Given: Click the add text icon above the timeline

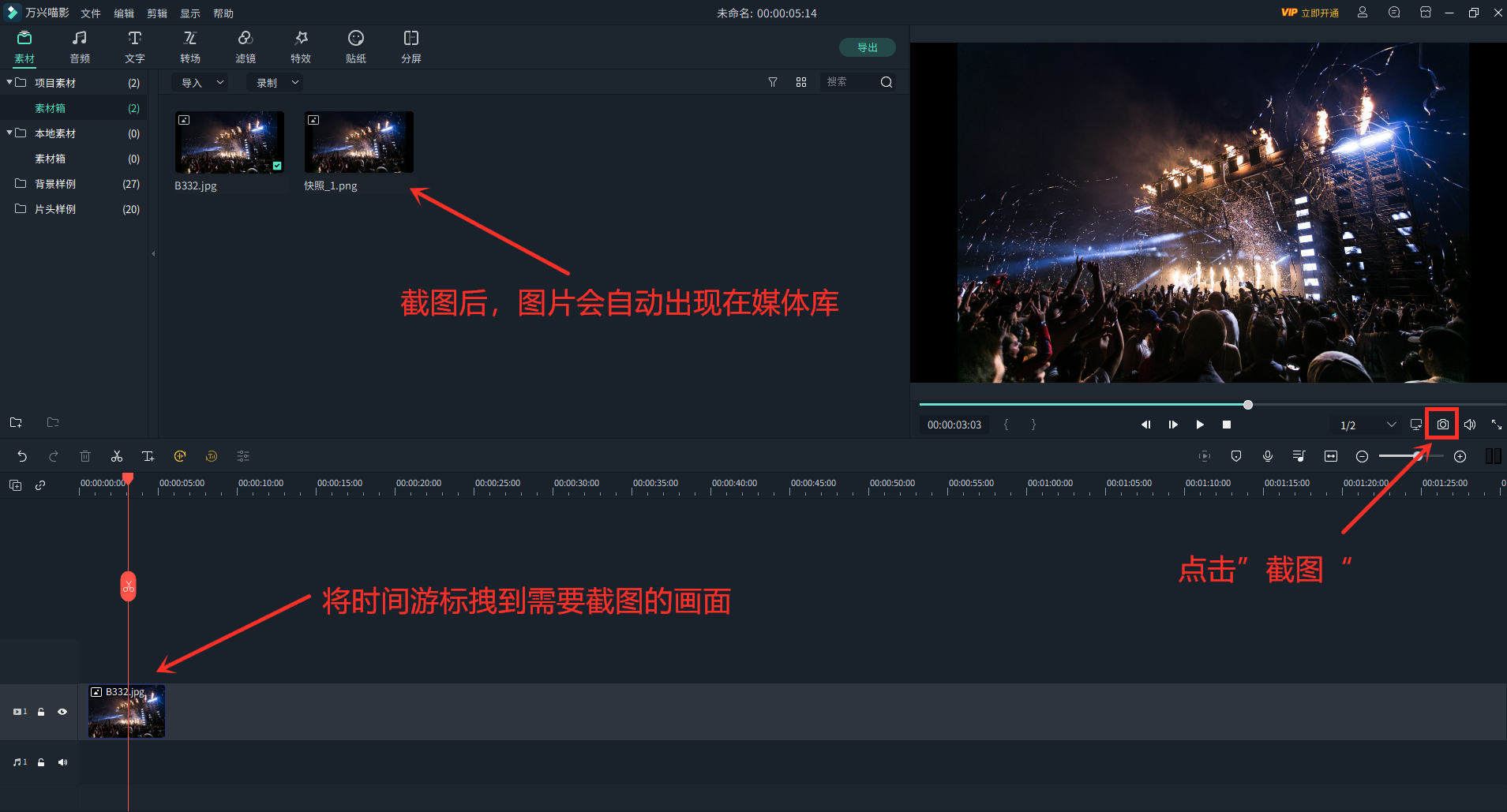Looking at the screenshot, I should (x=148, y=456).
